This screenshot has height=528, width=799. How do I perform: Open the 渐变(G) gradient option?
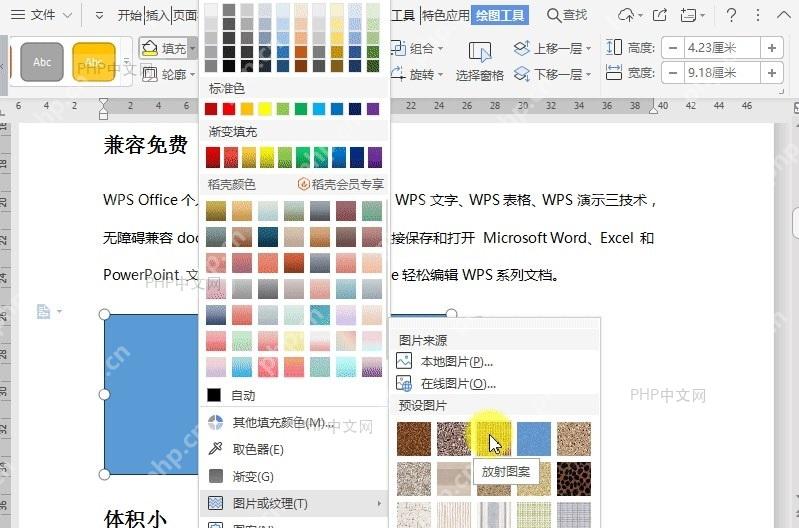click(x=253, y=476)
